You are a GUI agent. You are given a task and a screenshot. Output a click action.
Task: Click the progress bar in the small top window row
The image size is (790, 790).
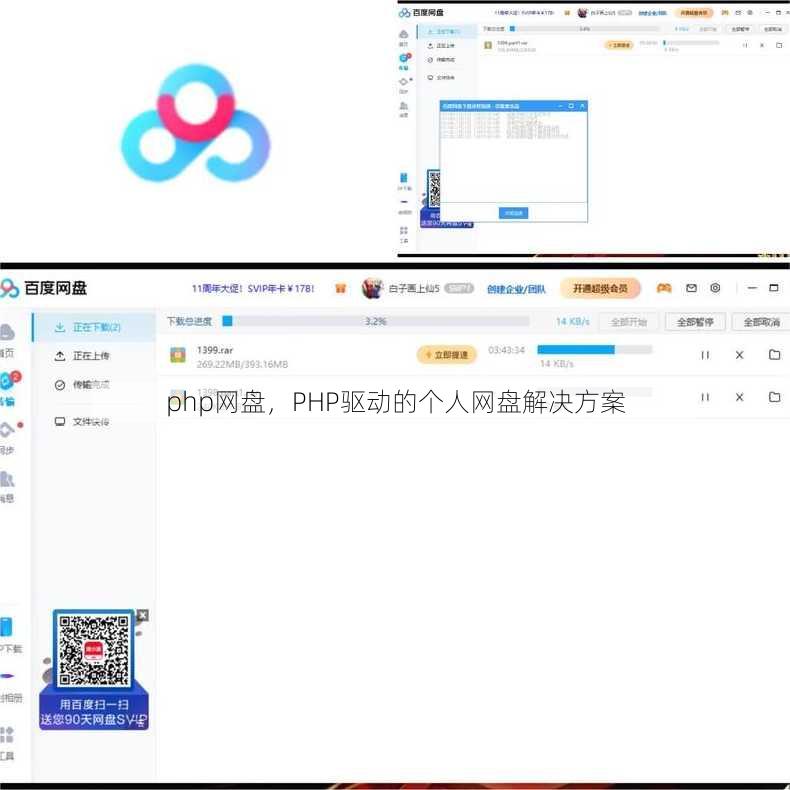pyautogui.click(x=691, y=43)
